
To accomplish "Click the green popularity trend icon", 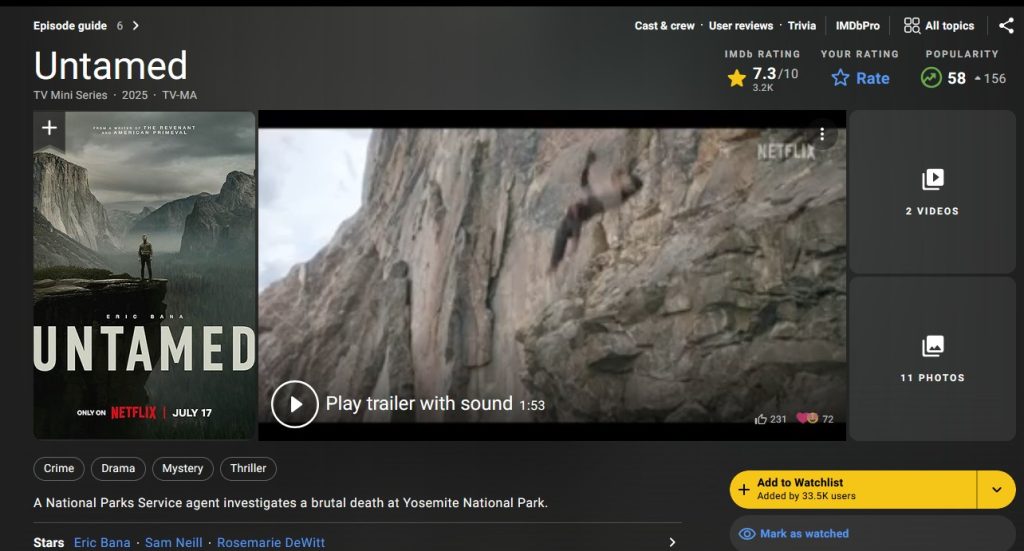I will coord(931,78).
